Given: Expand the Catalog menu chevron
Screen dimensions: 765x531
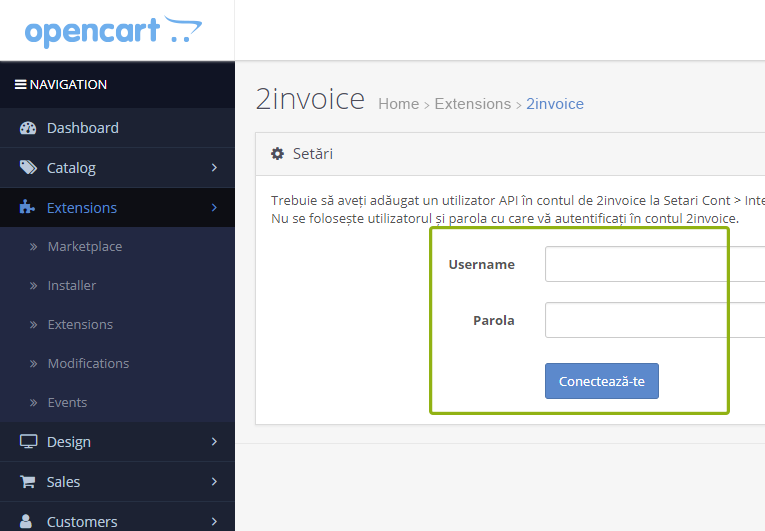Looking at the screenshot, I should (x=214, y=167).
